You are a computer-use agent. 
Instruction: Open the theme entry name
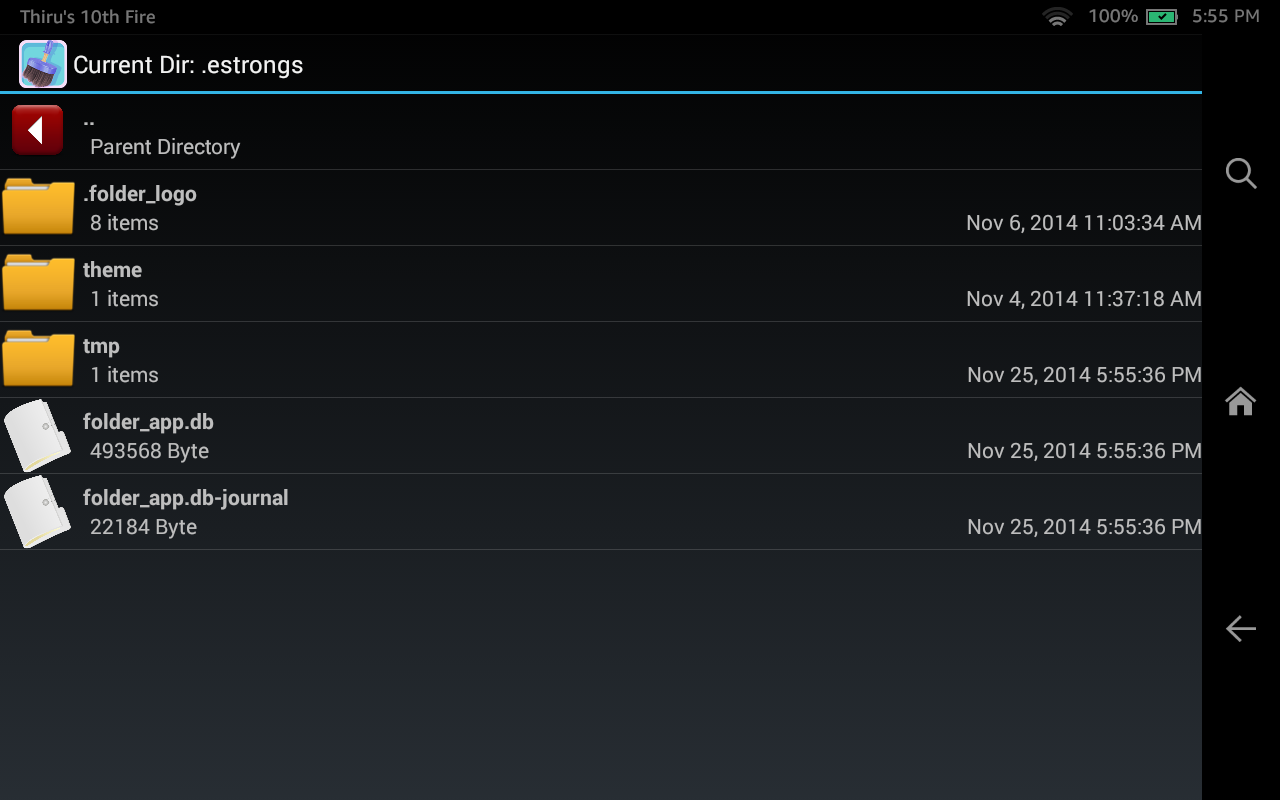pyautogui.click(x=112, y=270)
